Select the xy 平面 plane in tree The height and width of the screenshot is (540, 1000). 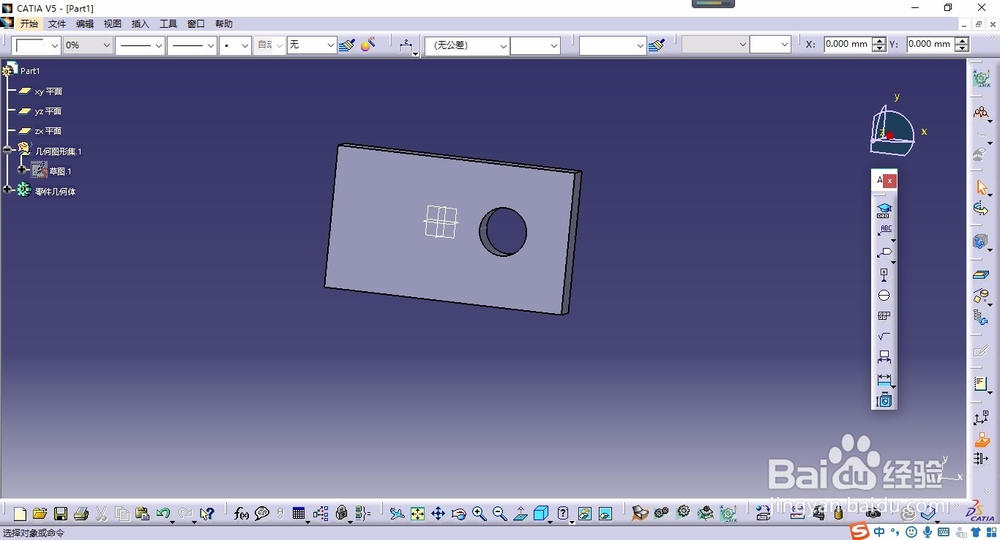(48, 91)
